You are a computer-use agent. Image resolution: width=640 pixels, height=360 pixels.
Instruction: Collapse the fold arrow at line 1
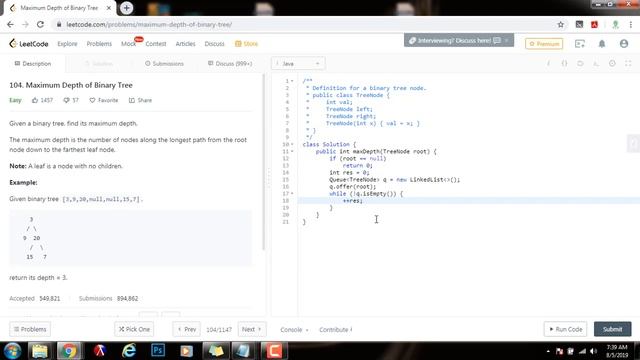(292, 81)
